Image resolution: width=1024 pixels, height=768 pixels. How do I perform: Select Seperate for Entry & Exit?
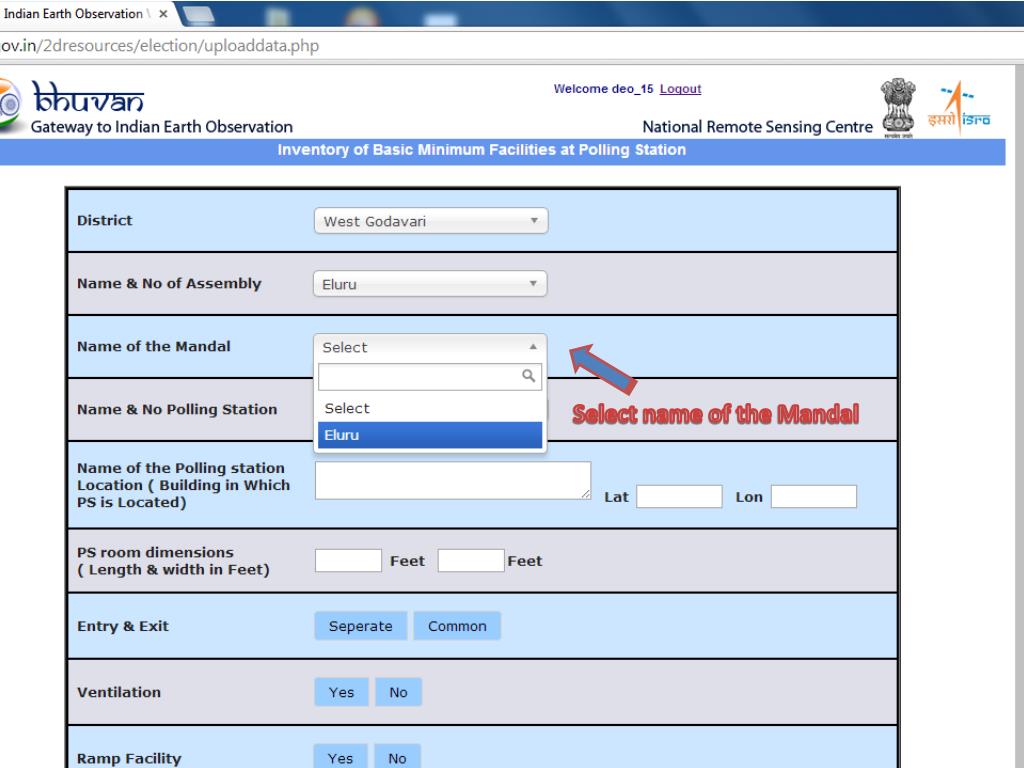(x=360, y=626)
